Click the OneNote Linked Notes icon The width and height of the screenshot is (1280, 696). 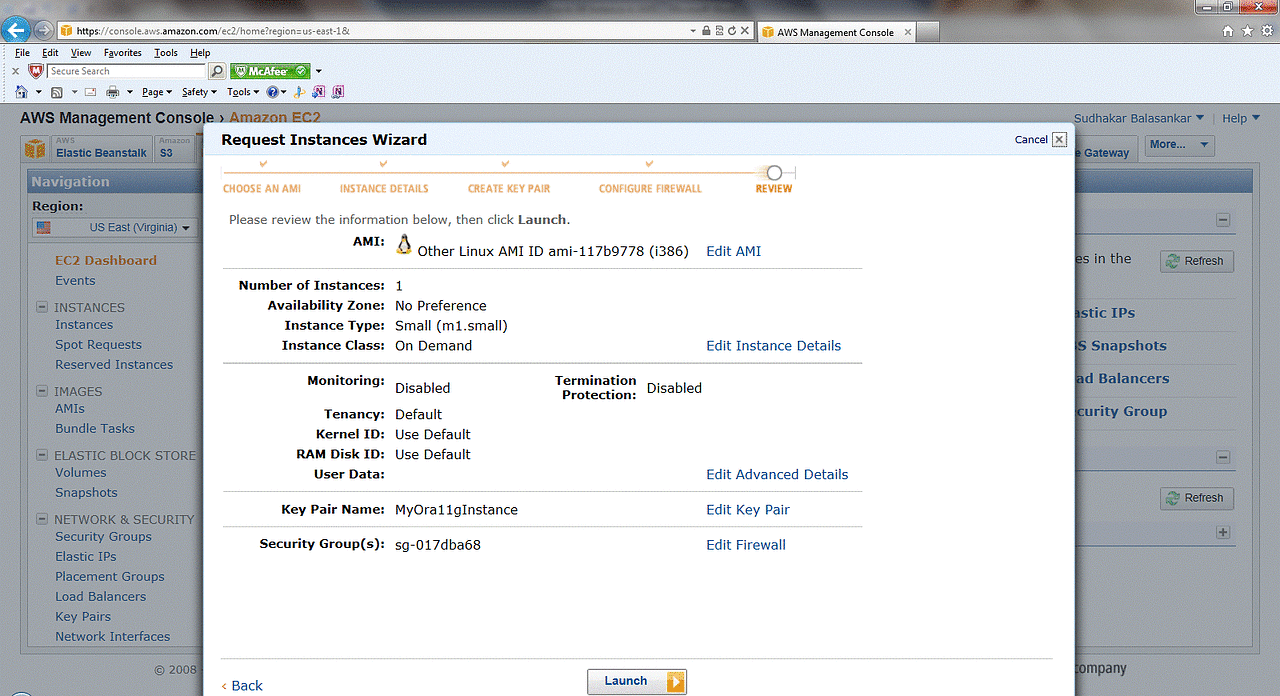[x=338, y=92]
